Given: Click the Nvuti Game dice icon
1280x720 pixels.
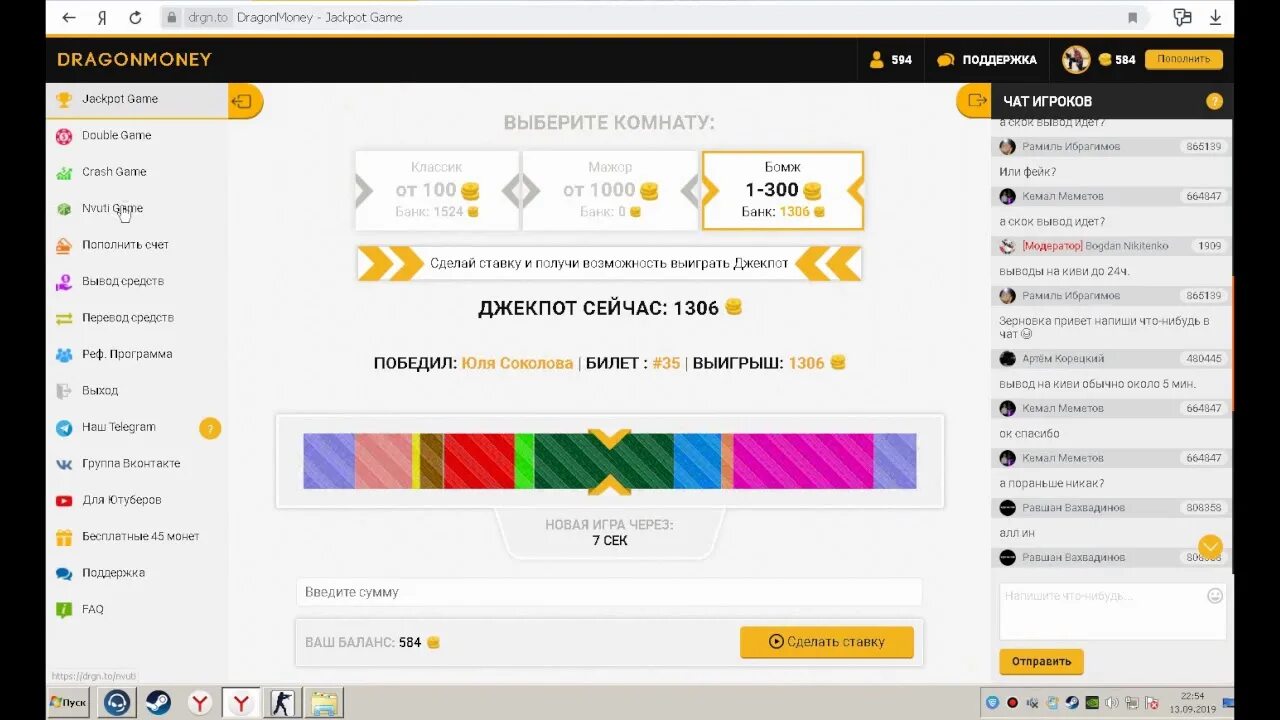Looking at the screenshot, I should (x=64, y=209).
